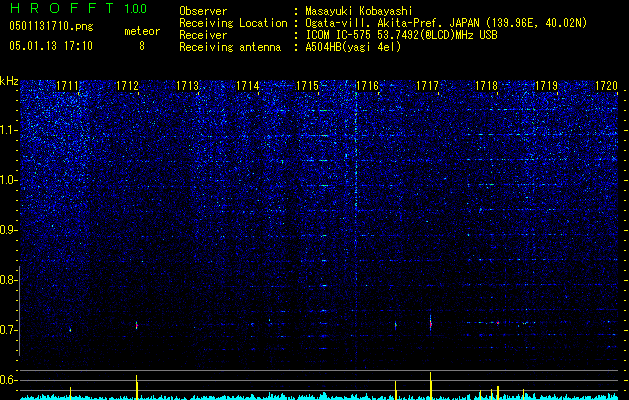Click the meteor count label

(142, 31)
